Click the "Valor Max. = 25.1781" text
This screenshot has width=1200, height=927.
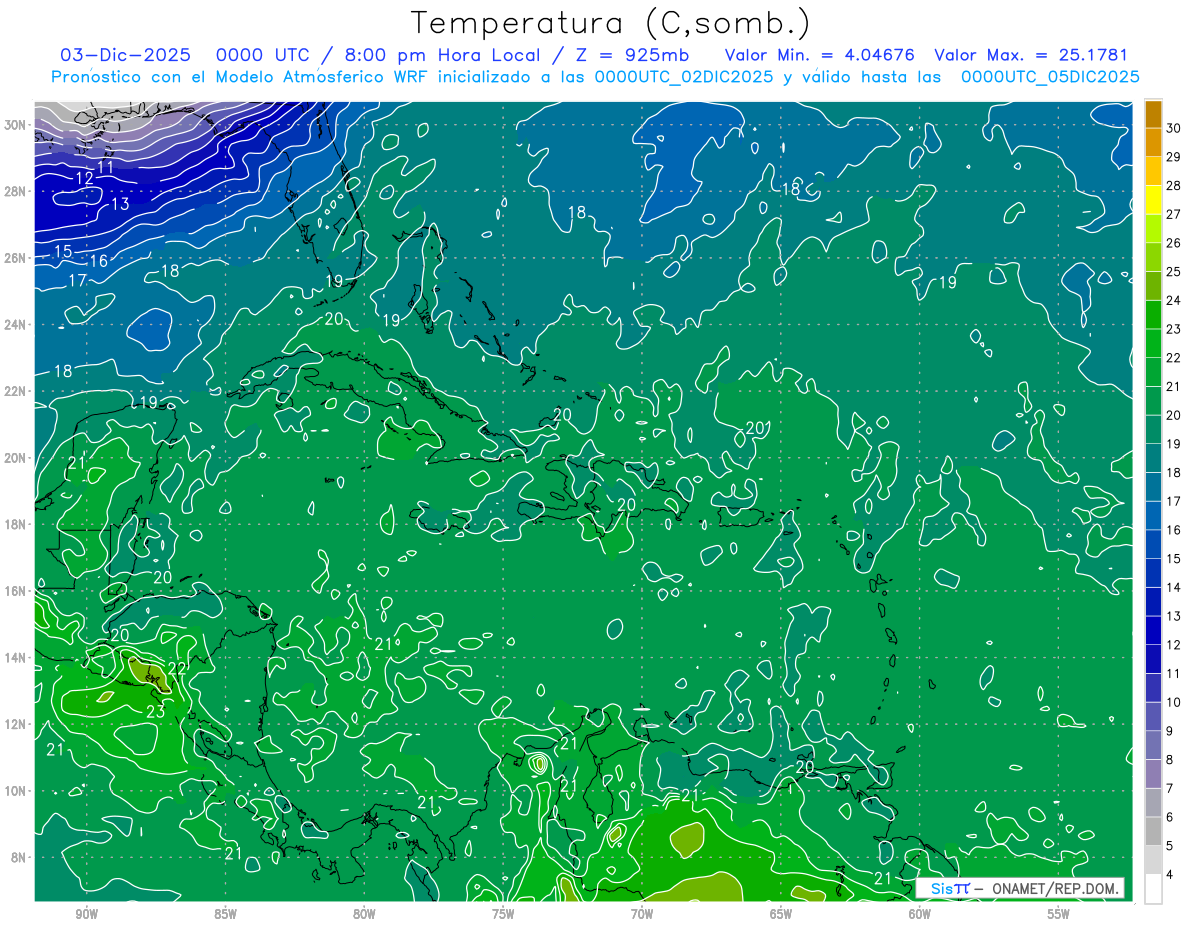[1030, 55]
